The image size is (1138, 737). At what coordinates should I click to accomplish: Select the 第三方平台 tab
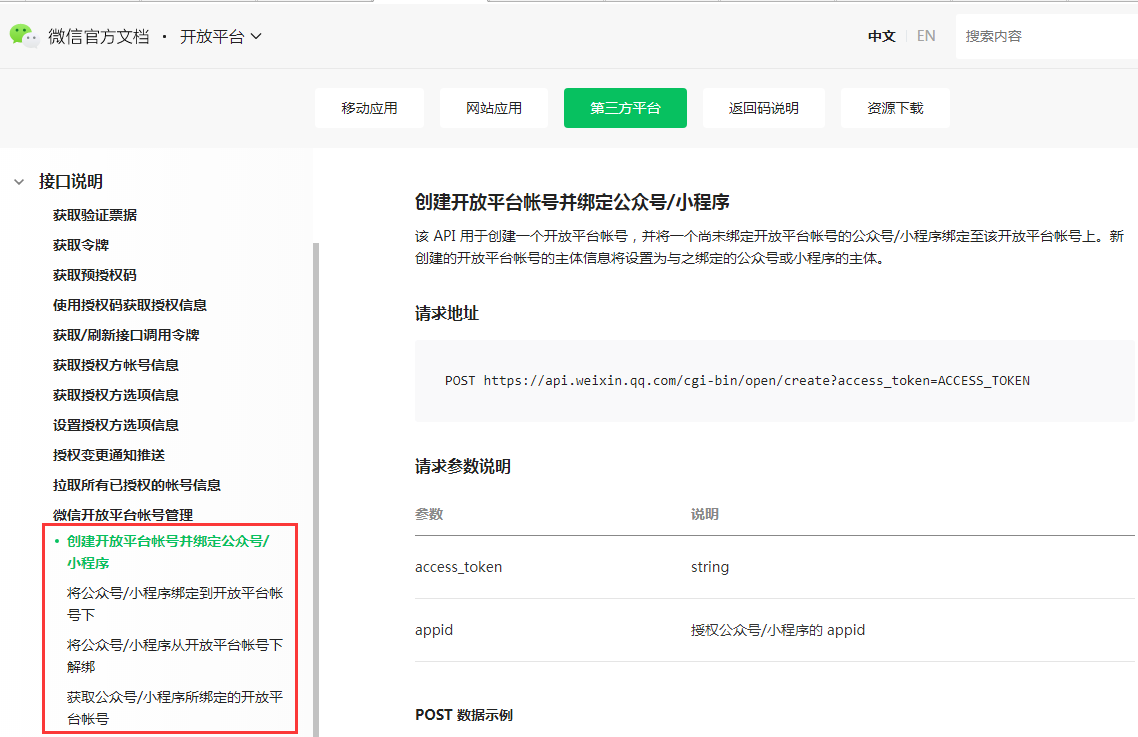(625, 108)
